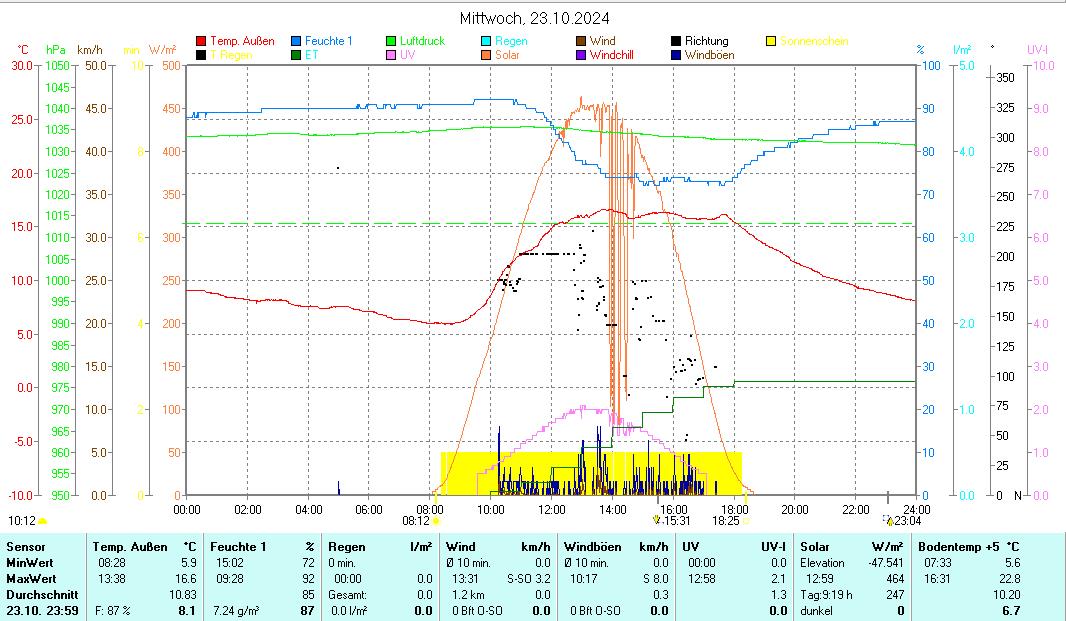This screenshot has width=1066, height=621.
Task: Click the 0 Bft O-SO wind reading under Wind
Action: (477, 611)
